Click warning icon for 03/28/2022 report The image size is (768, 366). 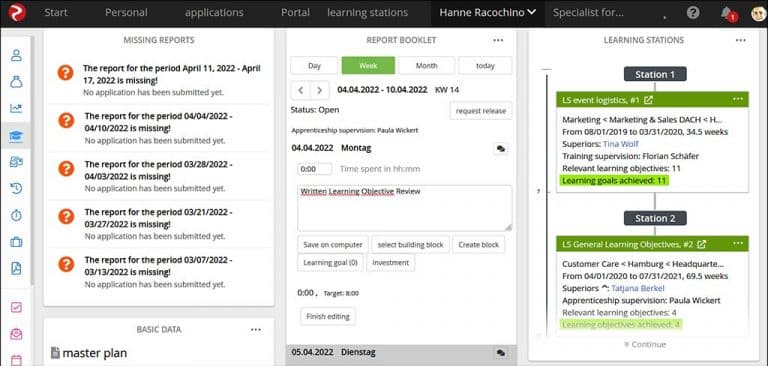coord(66,169)
